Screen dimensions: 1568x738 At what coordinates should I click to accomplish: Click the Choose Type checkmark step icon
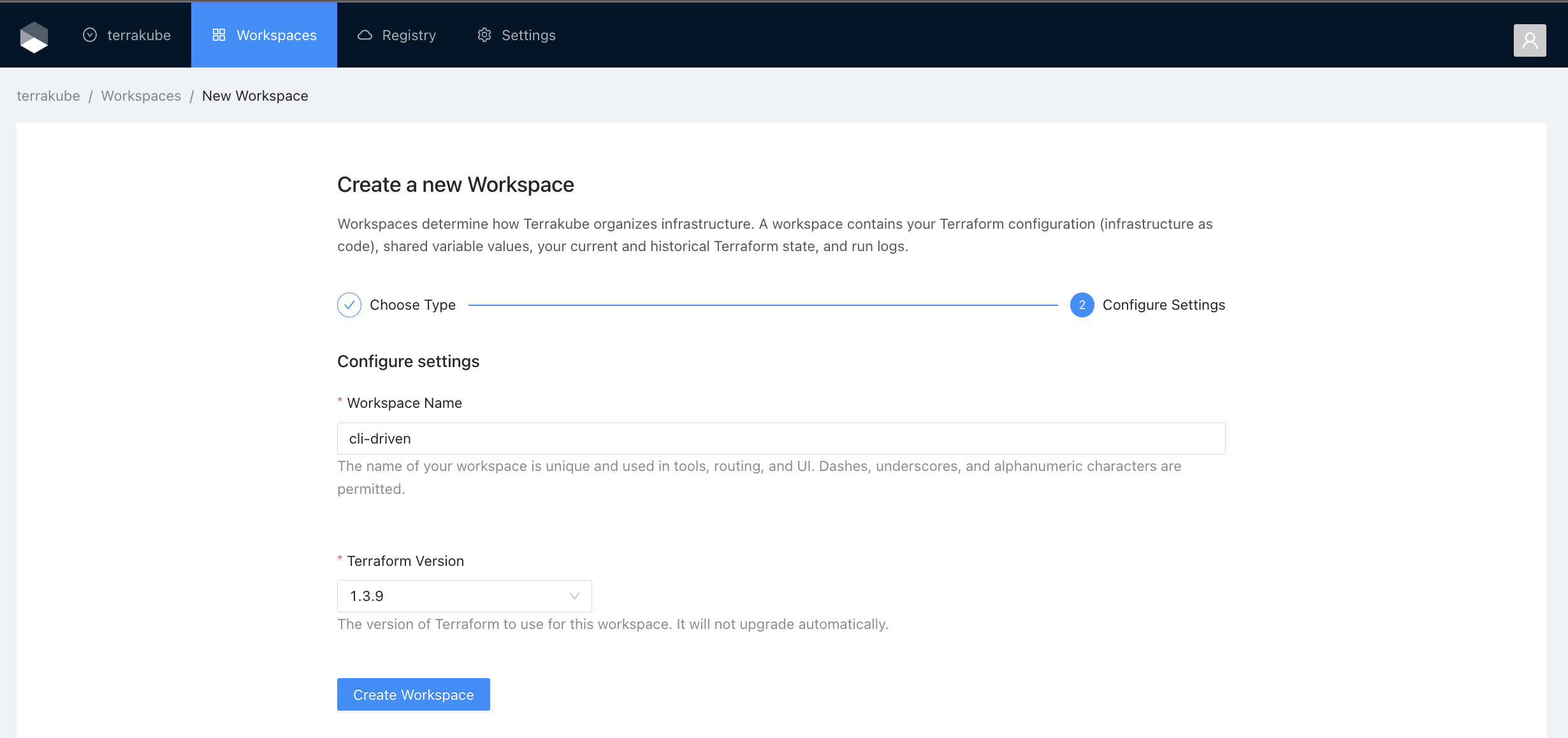click(349, 305)
